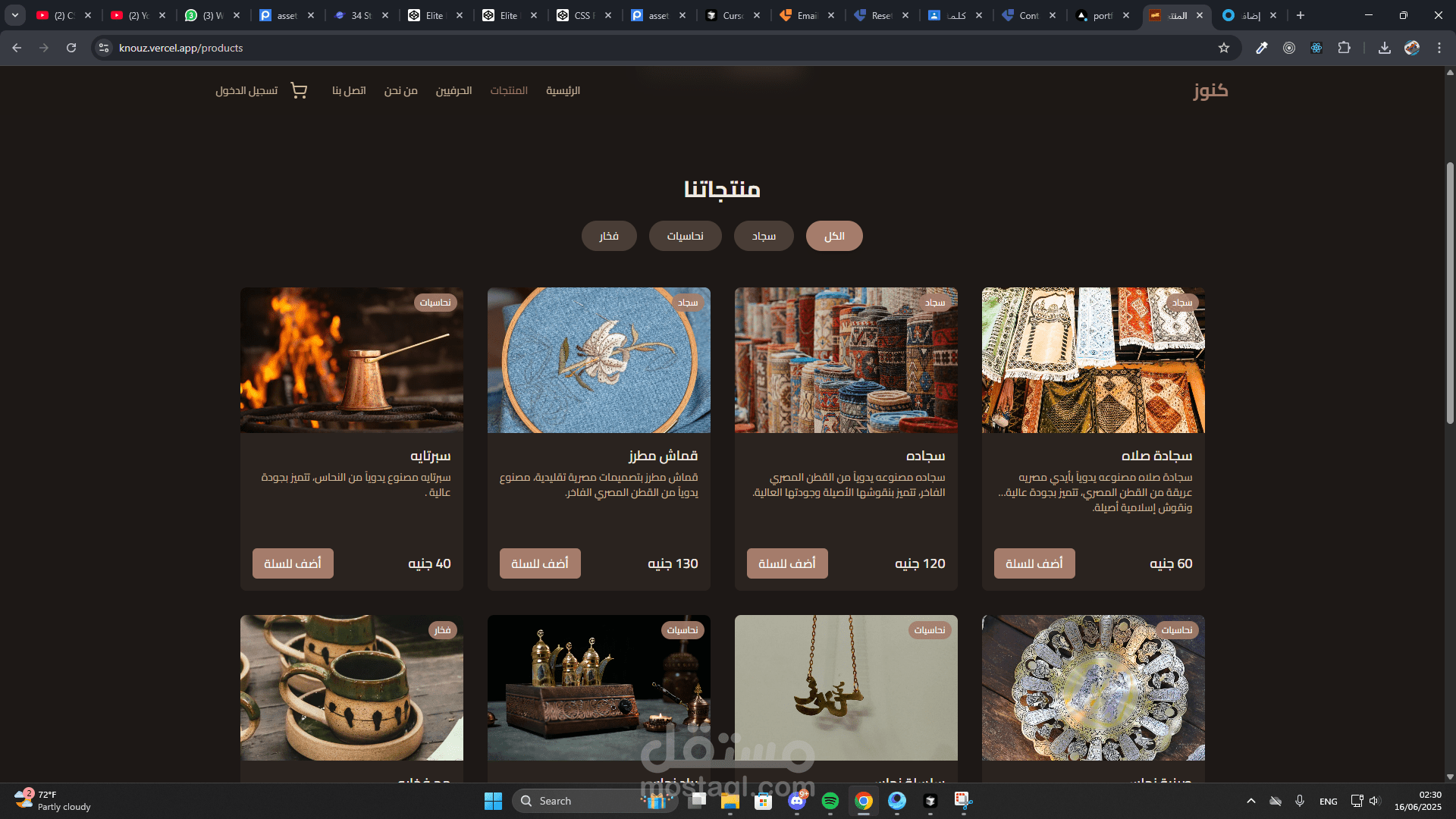Filter products by سجاد category
Image resolution: width=1456 pixels, height=819 pixels.
click(x=763, y=236)
